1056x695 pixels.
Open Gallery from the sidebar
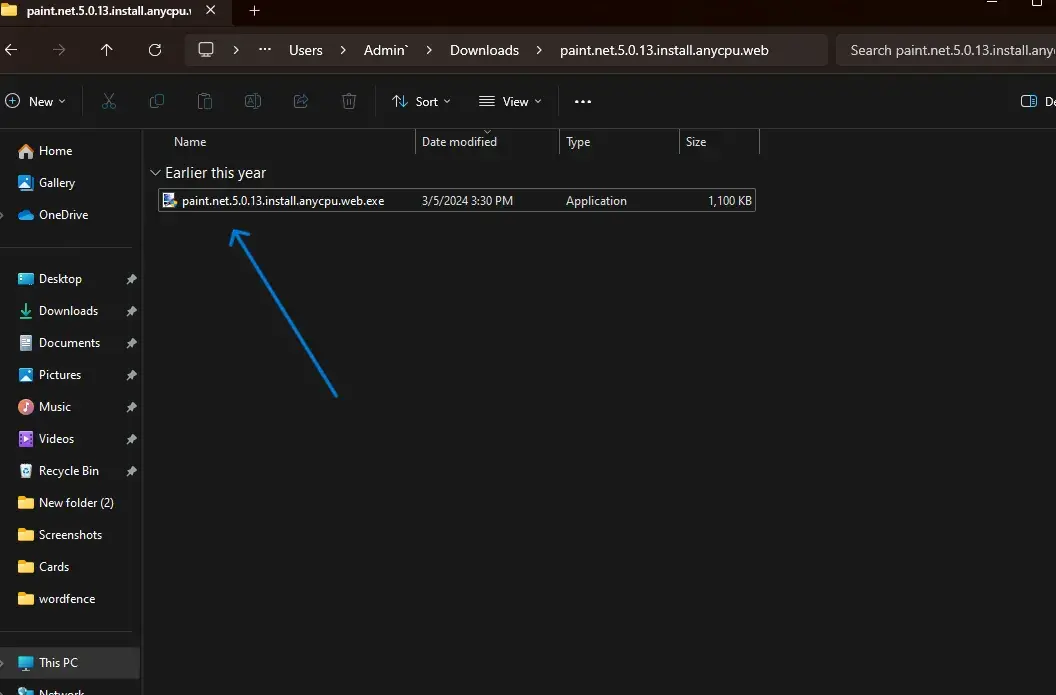[56, 183]
